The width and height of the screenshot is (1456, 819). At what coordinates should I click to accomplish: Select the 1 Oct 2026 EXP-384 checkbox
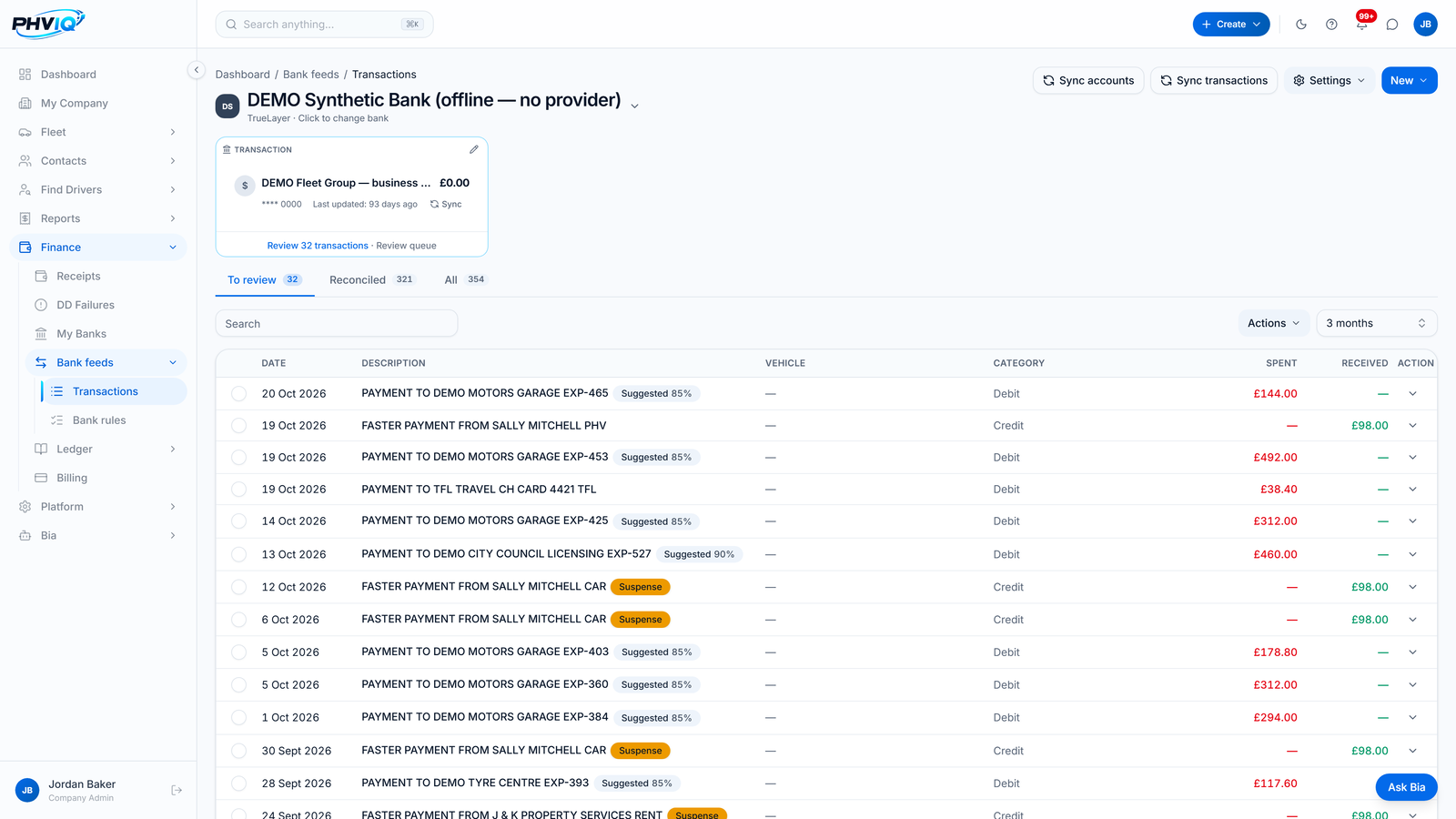click(238, 718)
